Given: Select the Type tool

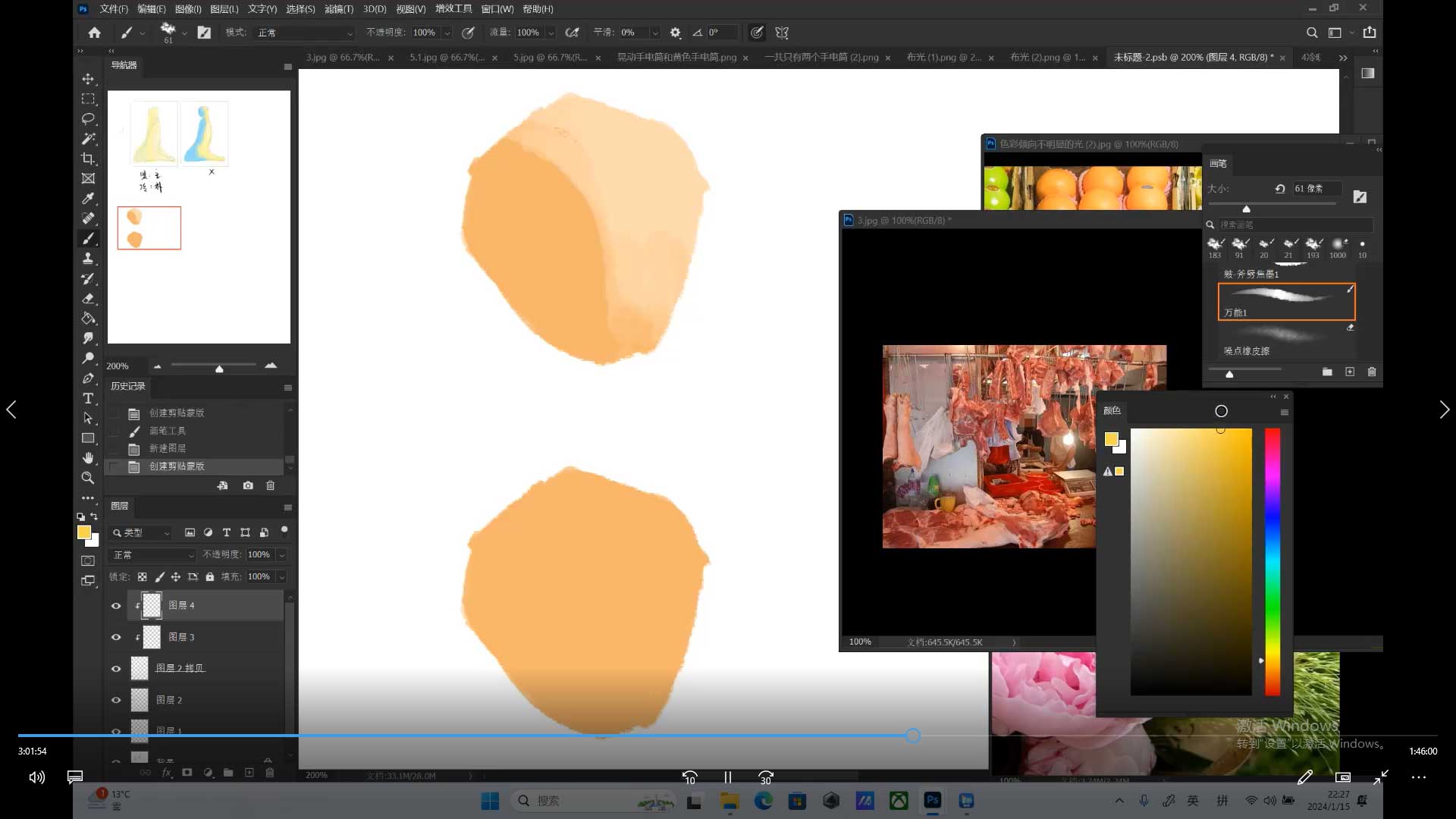Looking at the screenshot, I should pos(88,398).
